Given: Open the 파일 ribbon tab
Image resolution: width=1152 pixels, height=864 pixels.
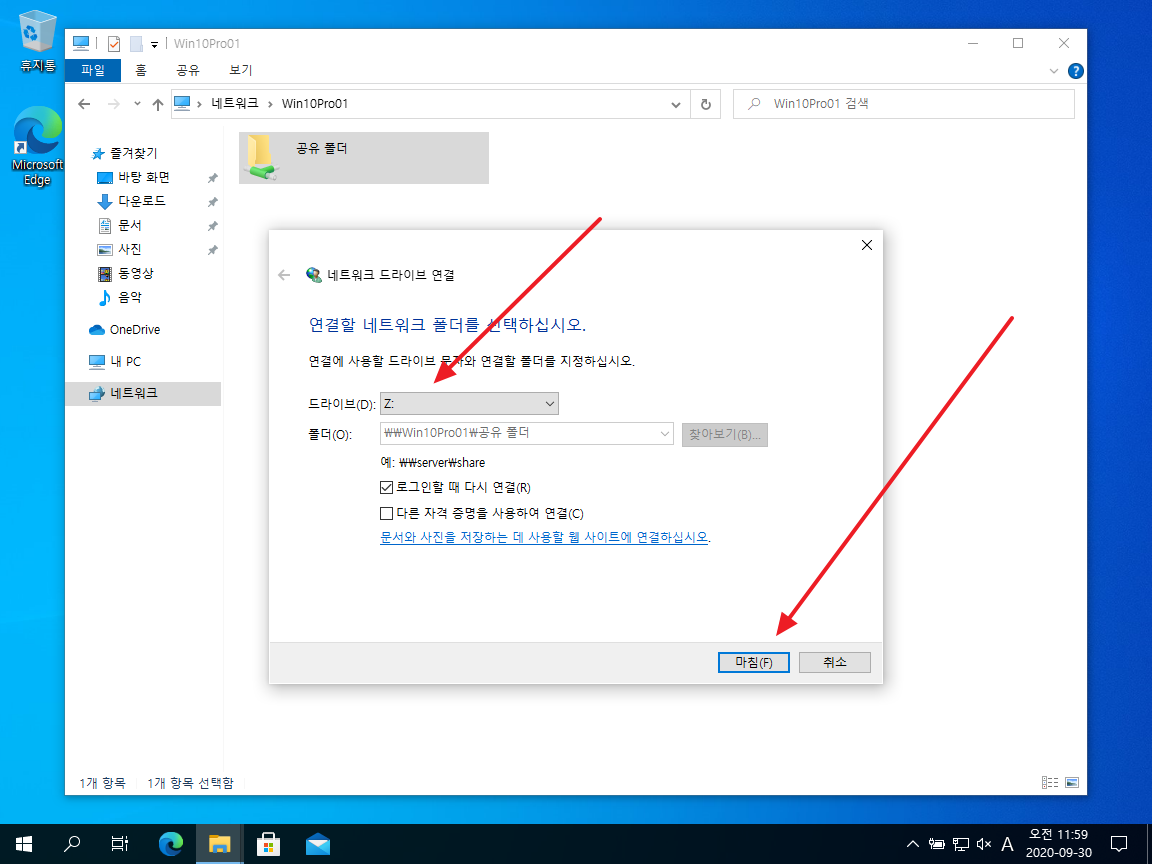Looking at the screenshot, I should coord(93,70).
